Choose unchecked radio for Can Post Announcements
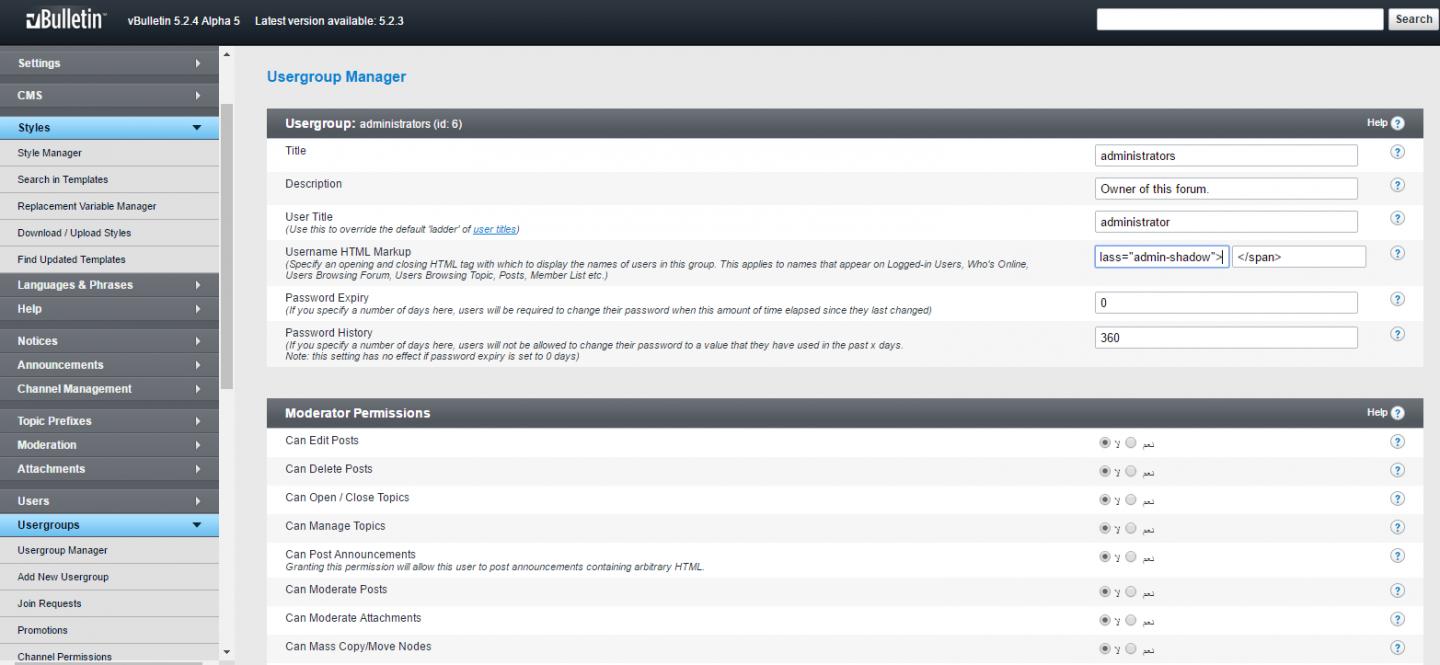 coord(1131,556)
